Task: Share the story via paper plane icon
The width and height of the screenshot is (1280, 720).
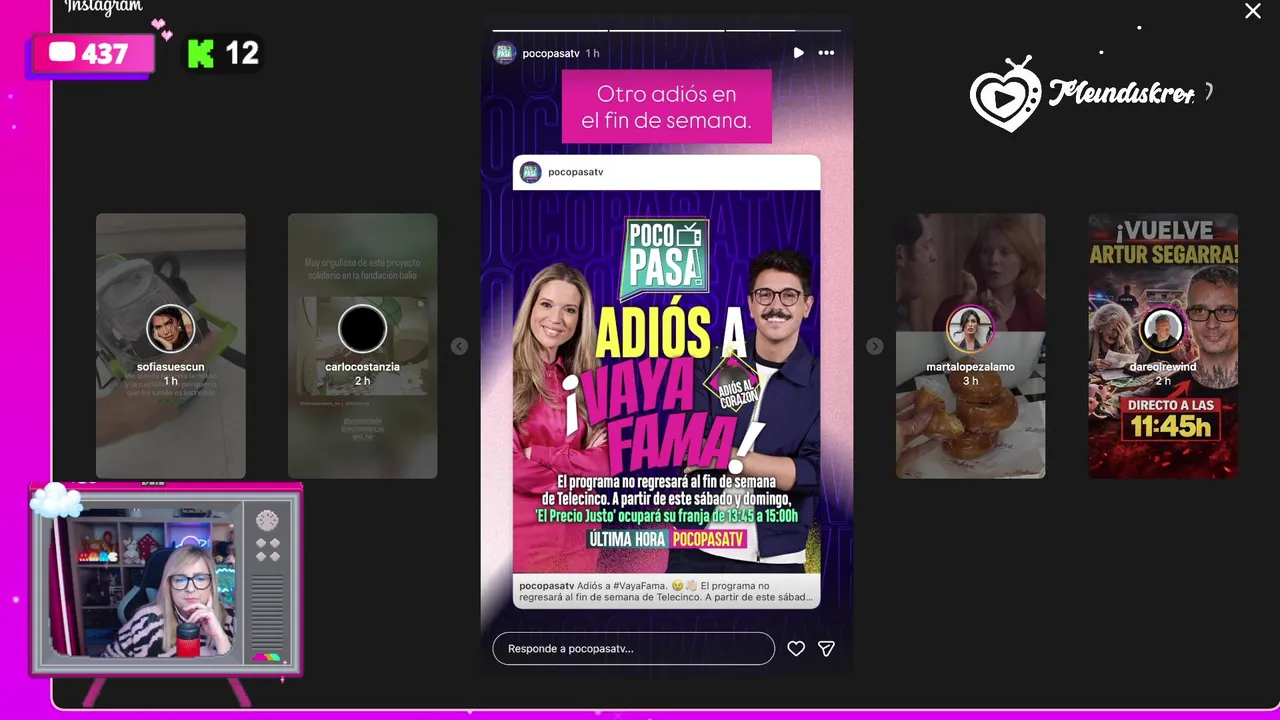Action: pyautogui.click(x=826, y=649)
